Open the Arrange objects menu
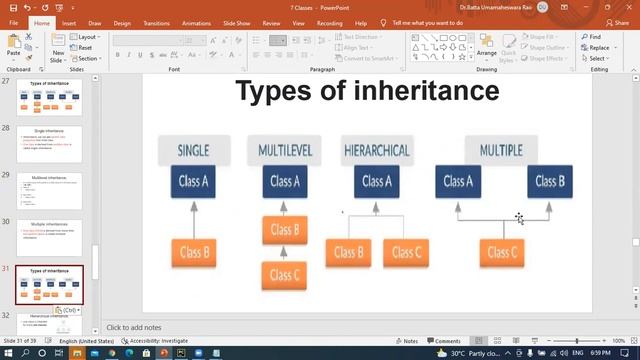Viewport: 640px width, 360px height. pos(487,46)
